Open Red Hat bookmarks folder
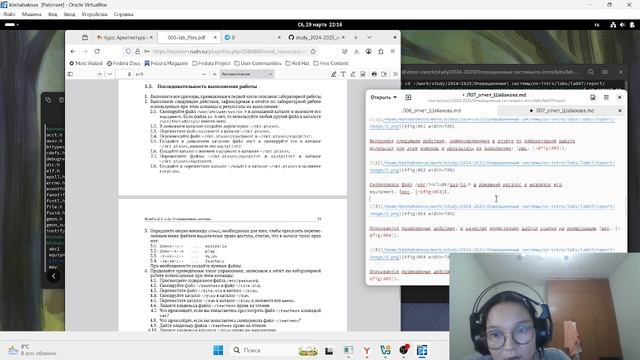 coord(297,63)
